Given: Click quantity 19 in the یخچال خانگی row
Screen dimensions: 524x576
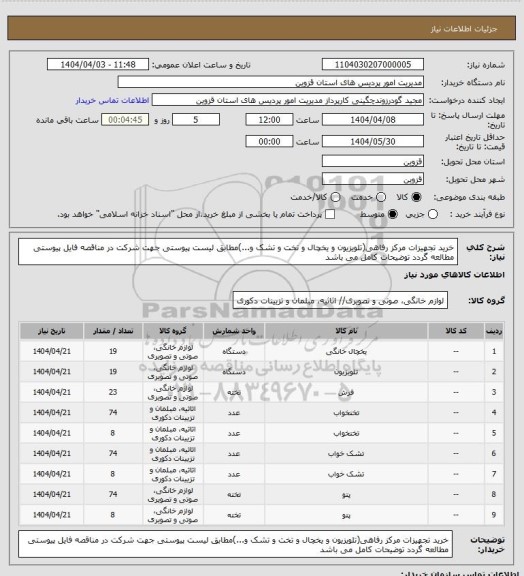Looking at the screenshot, I should [x=113, y=352].
